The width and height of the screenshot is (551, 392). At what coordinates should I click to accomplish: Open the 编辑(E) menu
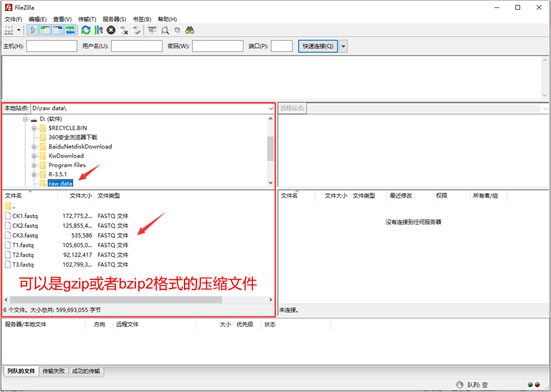pyautogui.click(x=38, y=19)
